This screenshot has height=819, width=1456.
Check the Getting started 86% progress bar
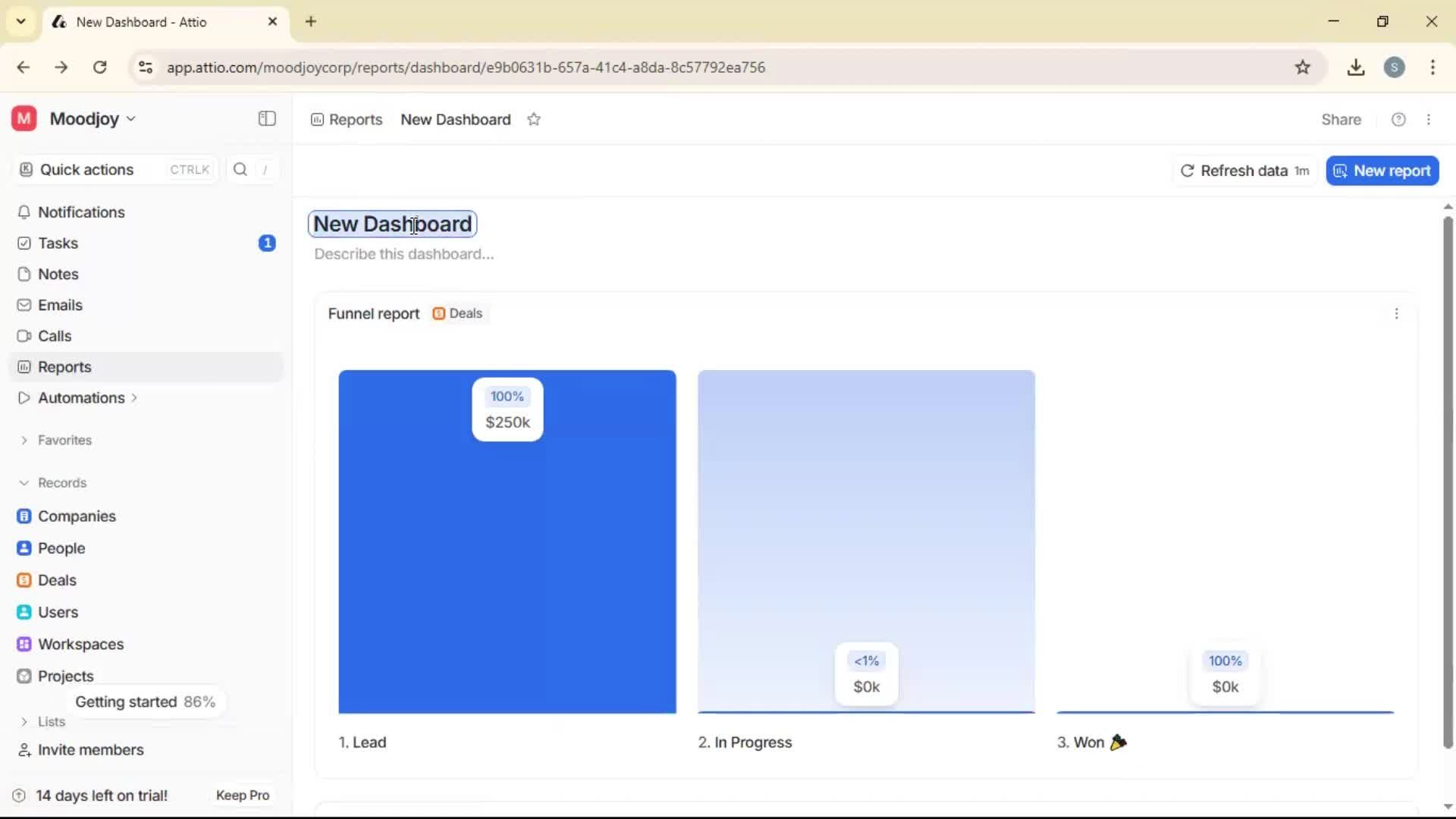point(146,701)
